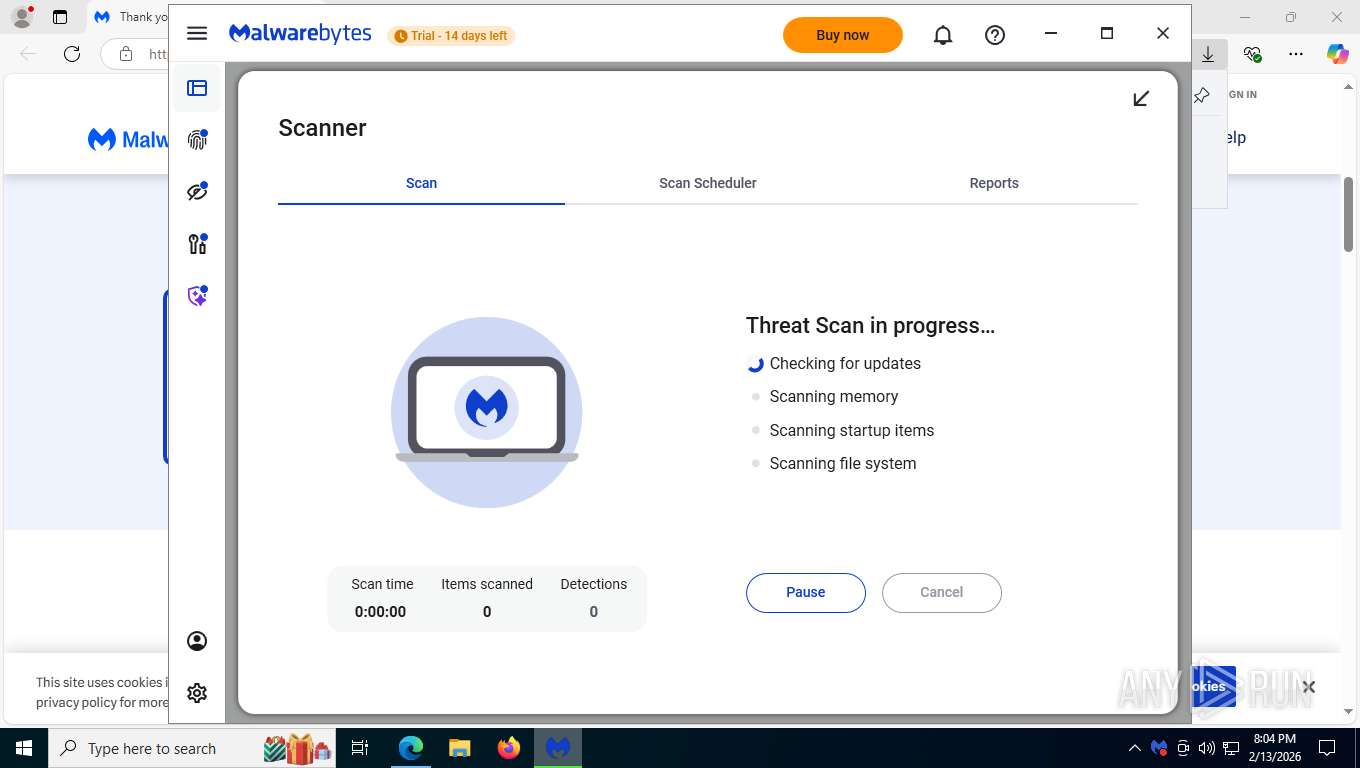The image size is (1360, 768).
Task: Open the Edge browser profile icon
Action: [22, 17]
